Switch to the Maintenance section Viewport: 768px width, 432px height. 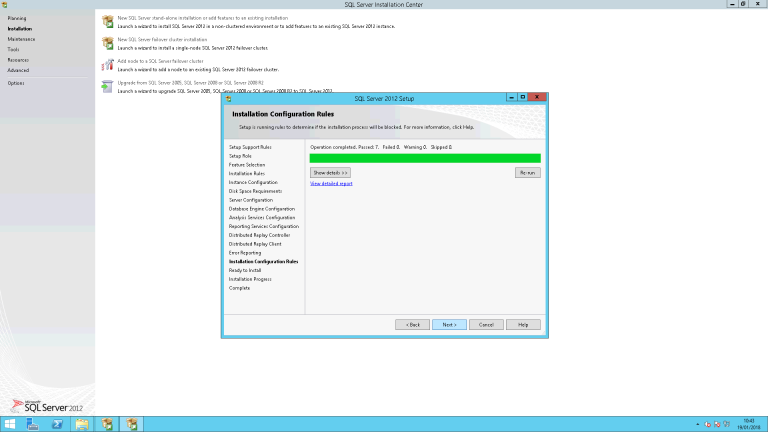tap(21, 39)
